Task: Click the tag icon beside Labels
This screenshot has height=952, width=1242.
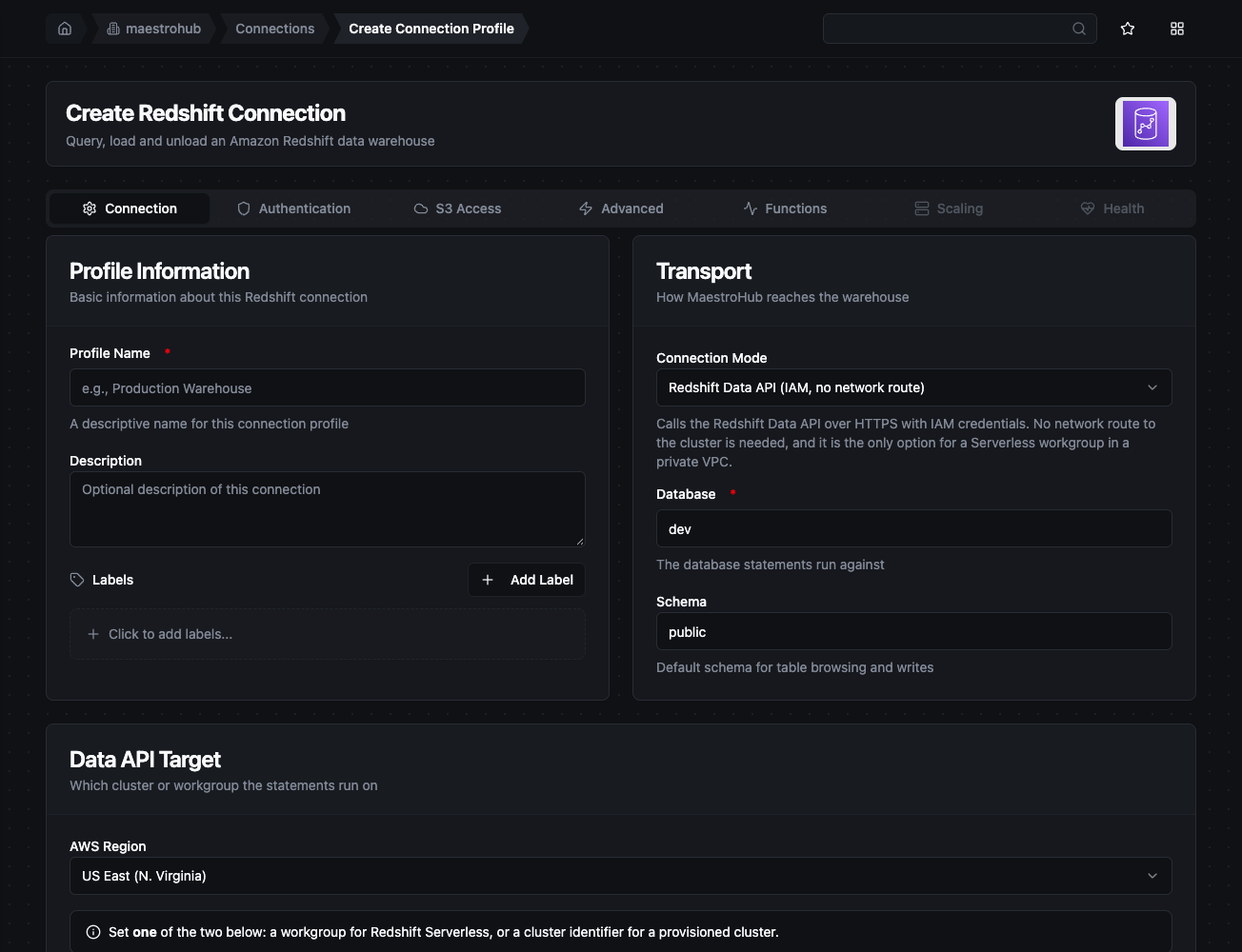Action: [77, 580]
